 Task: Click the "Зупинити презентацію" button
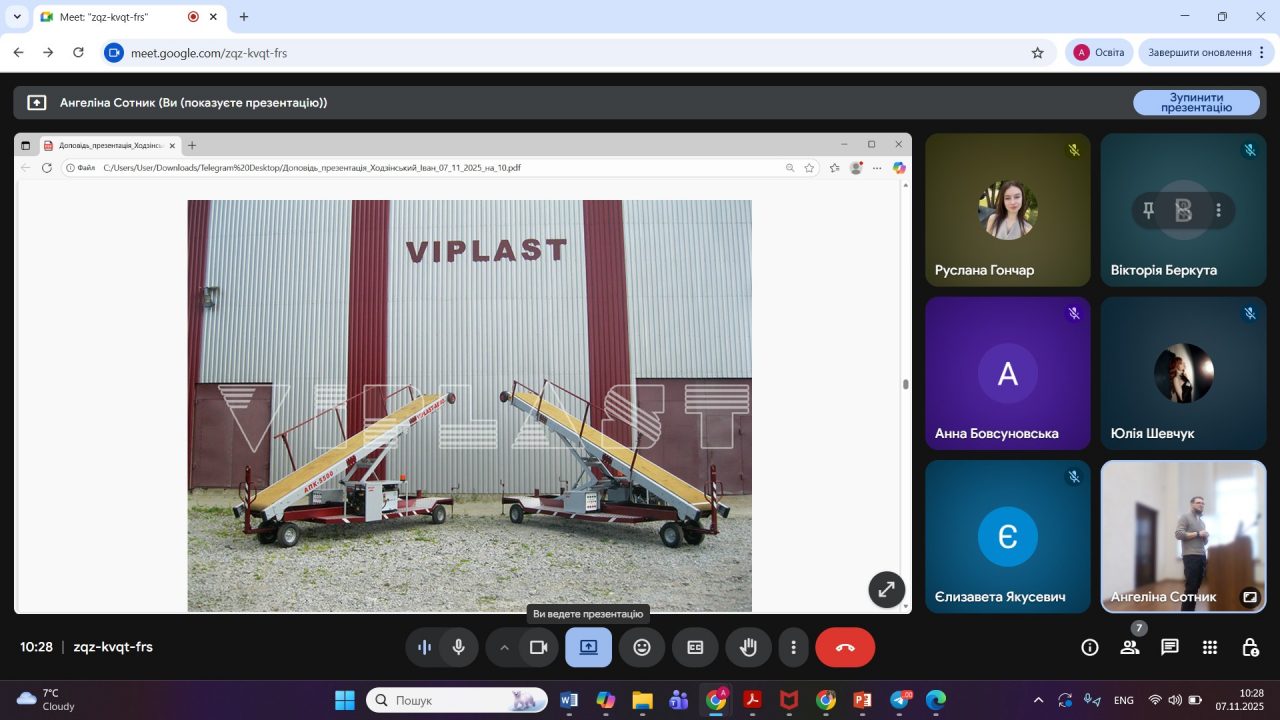[1196, 102]
